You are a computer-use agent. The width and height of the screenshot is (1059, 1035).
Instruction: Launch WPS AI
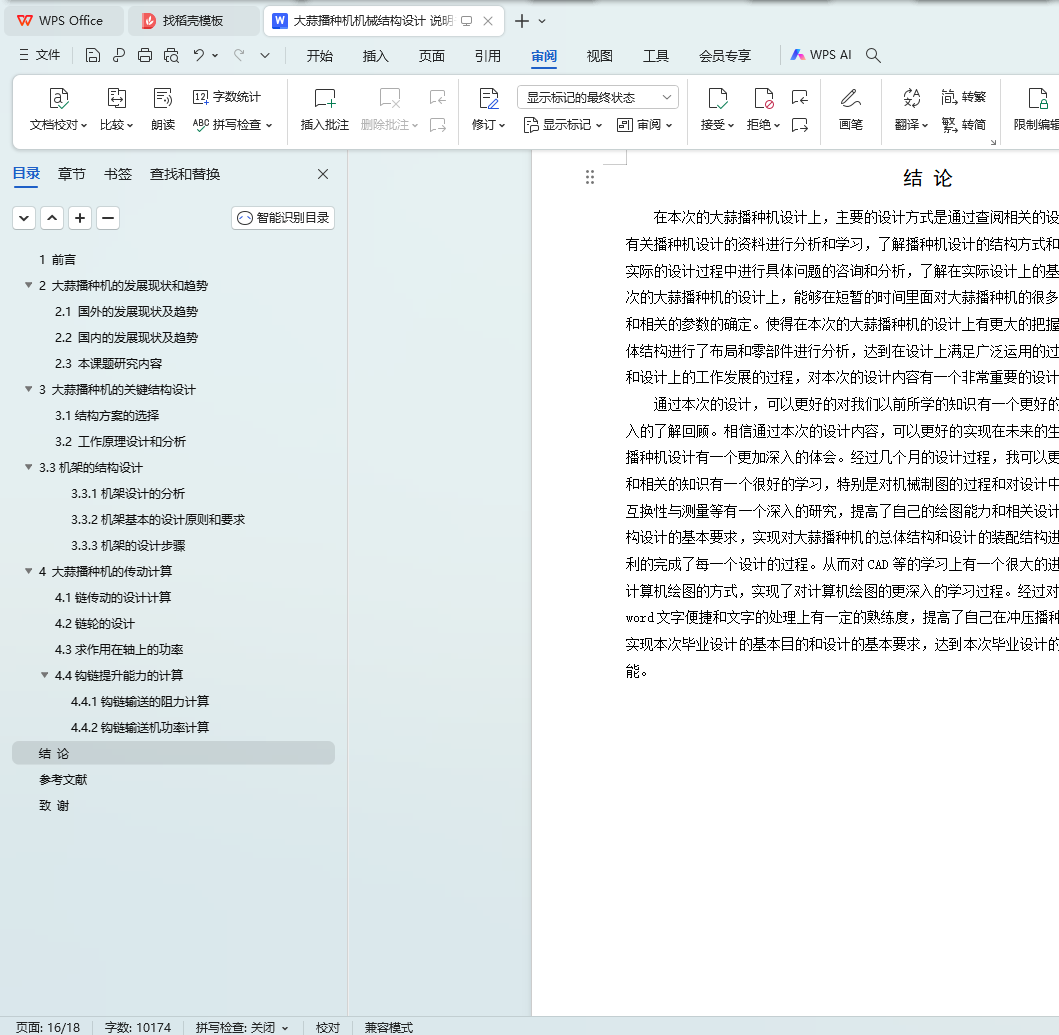point(821,55)
